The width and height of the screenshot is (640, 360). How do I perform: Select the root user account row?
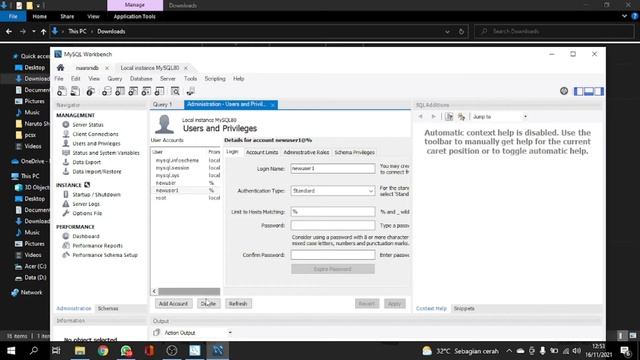(x=186, y=198)
